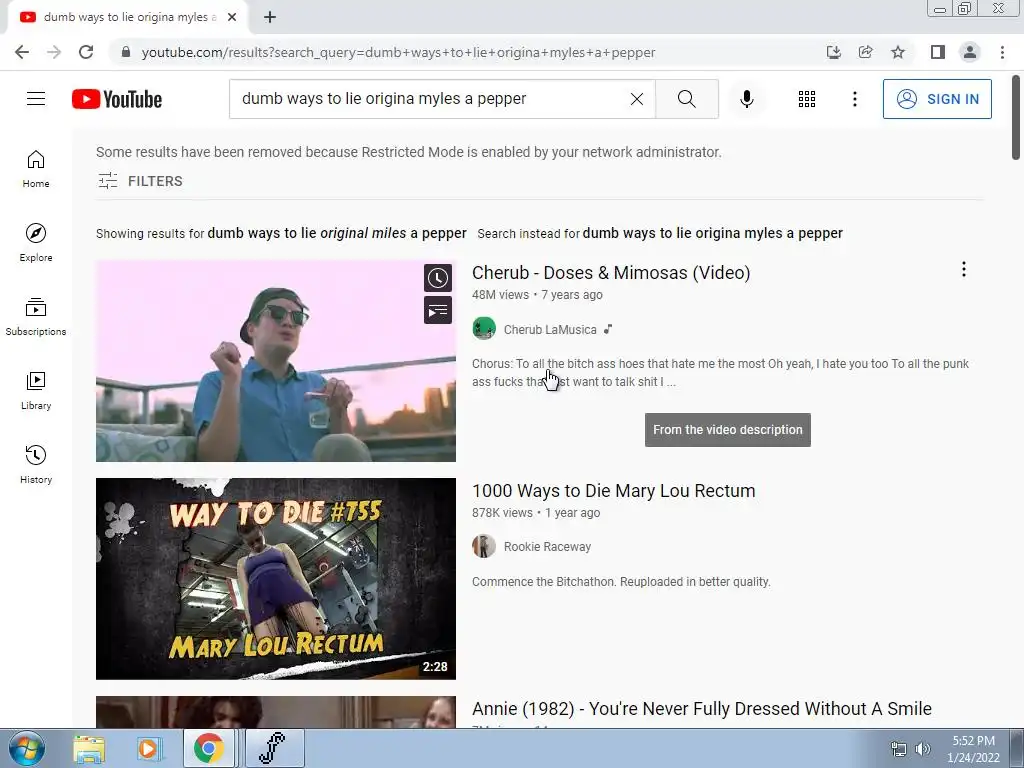Go to YouTube home via logo
The width and height of the screenshot is (1024, 768).
click(117, 99)
